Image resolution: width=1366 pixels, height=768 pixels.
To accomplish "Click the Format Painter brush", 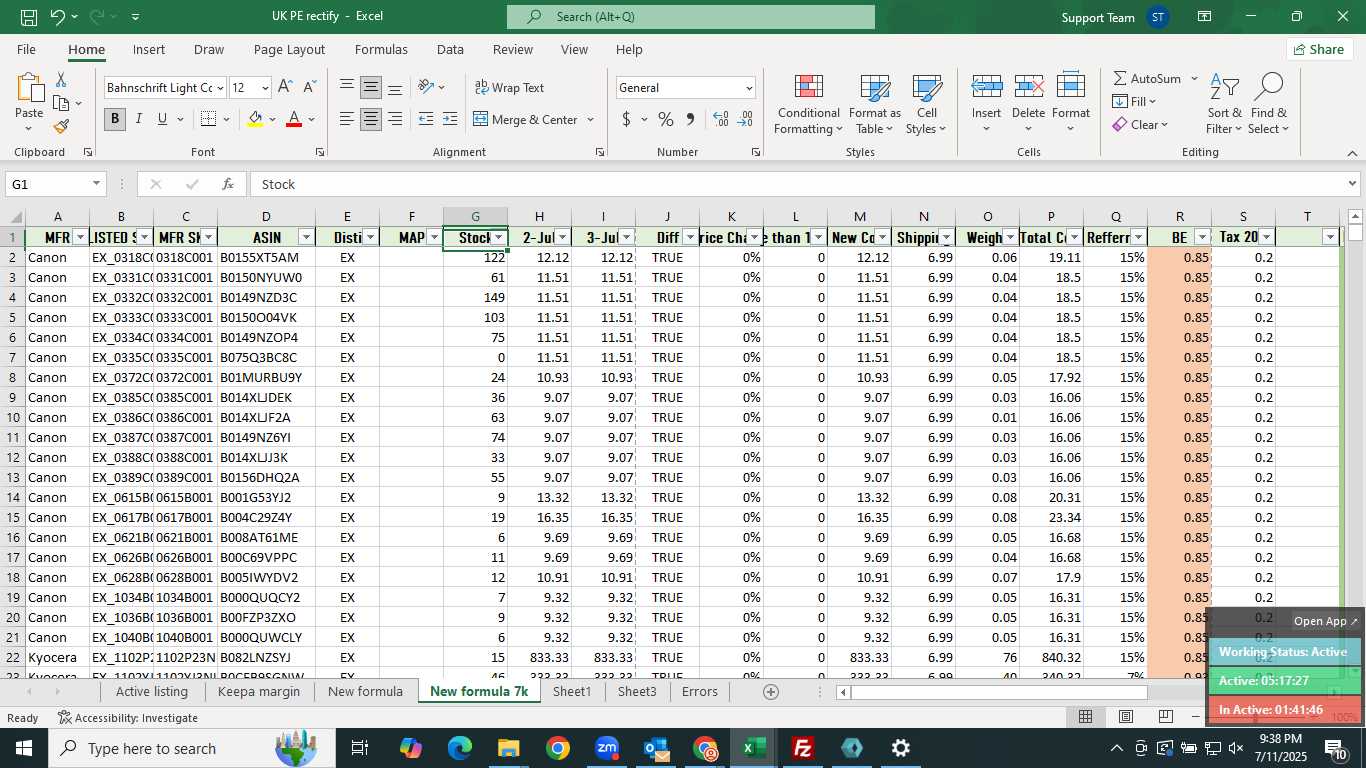I will tap(61, 126).
